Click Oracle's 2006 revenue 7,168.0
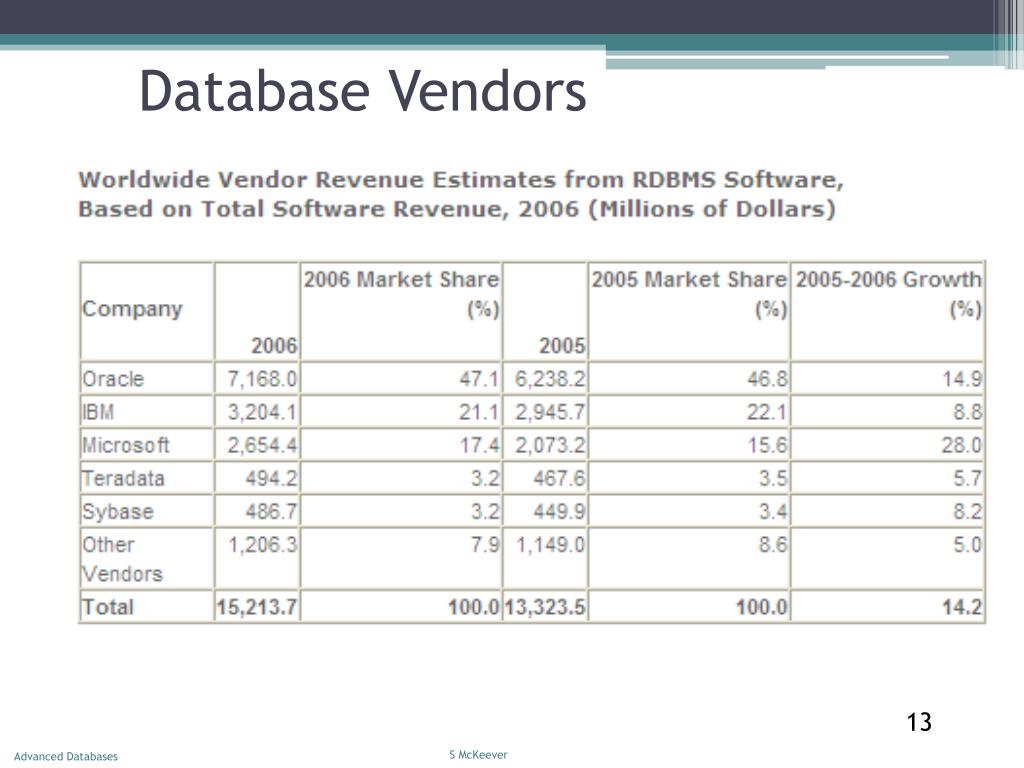This screenshot has width=1024, height=768. [262, 379]
